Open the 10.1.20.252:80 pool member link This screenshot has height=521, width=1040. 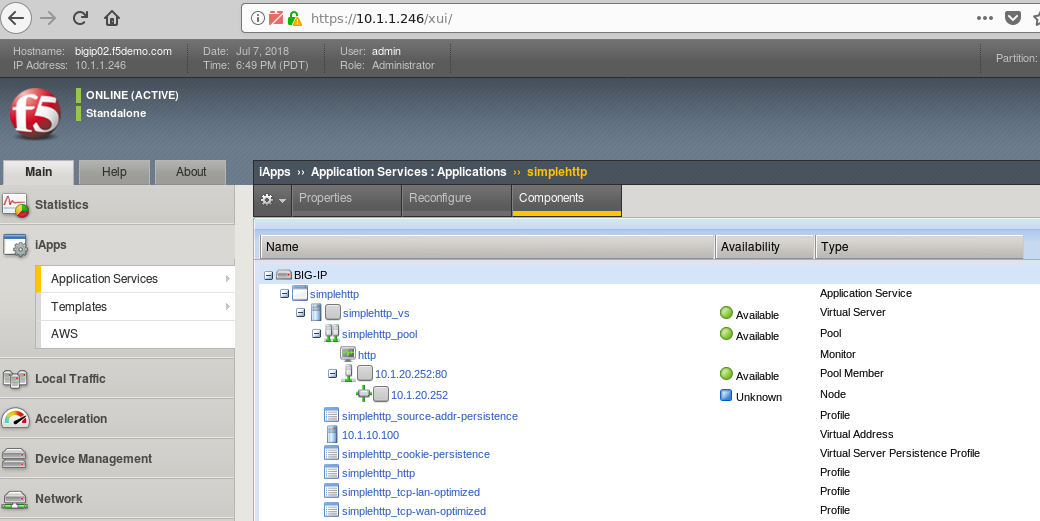click(x=411, y=375)
